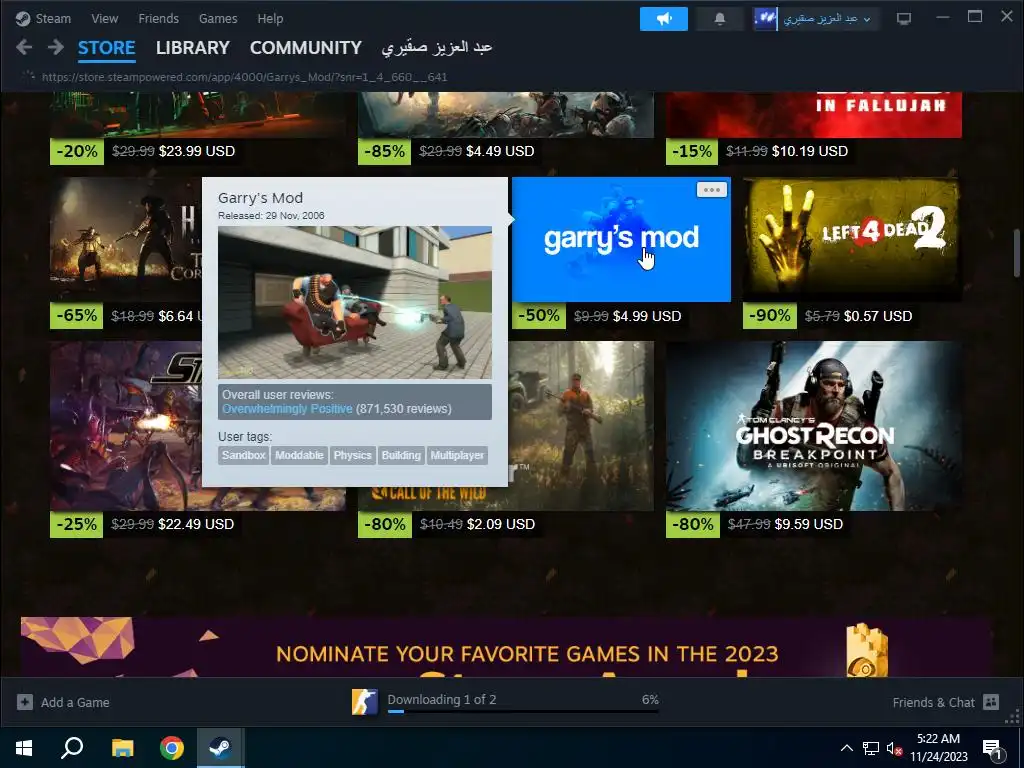This screenshot has height=768, width=1024.
Task: Click the -65% discount badge
Action: (x=77, y=315)
